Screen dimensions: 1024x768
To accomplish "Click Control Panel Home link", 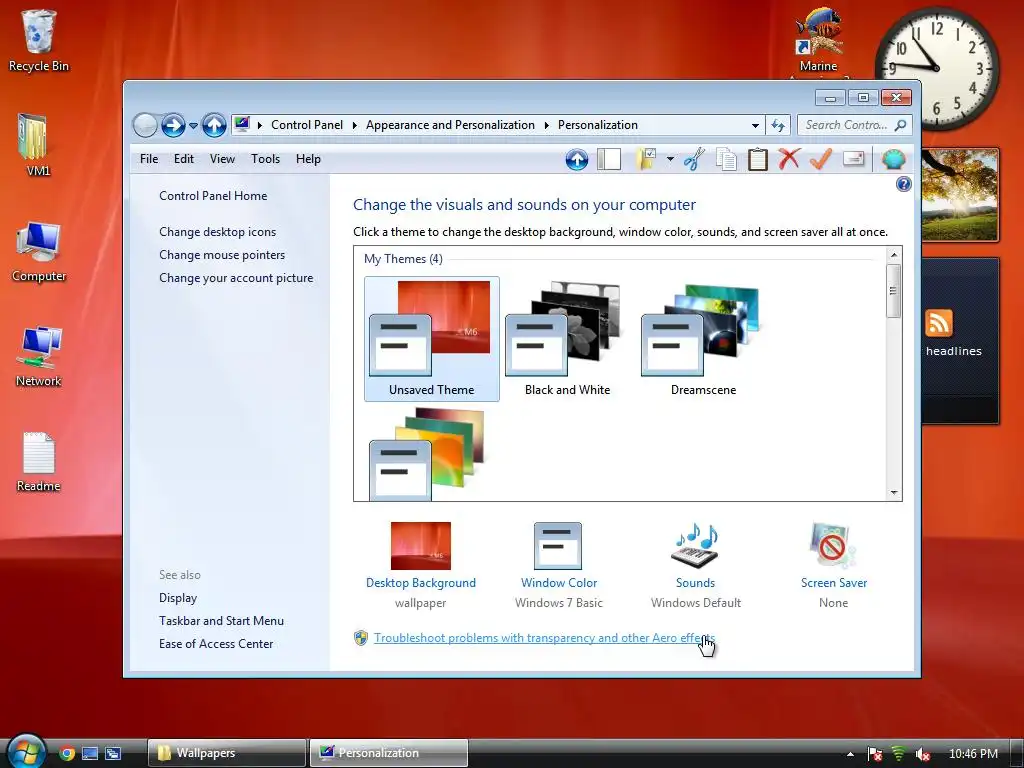I will click(213, 196).
